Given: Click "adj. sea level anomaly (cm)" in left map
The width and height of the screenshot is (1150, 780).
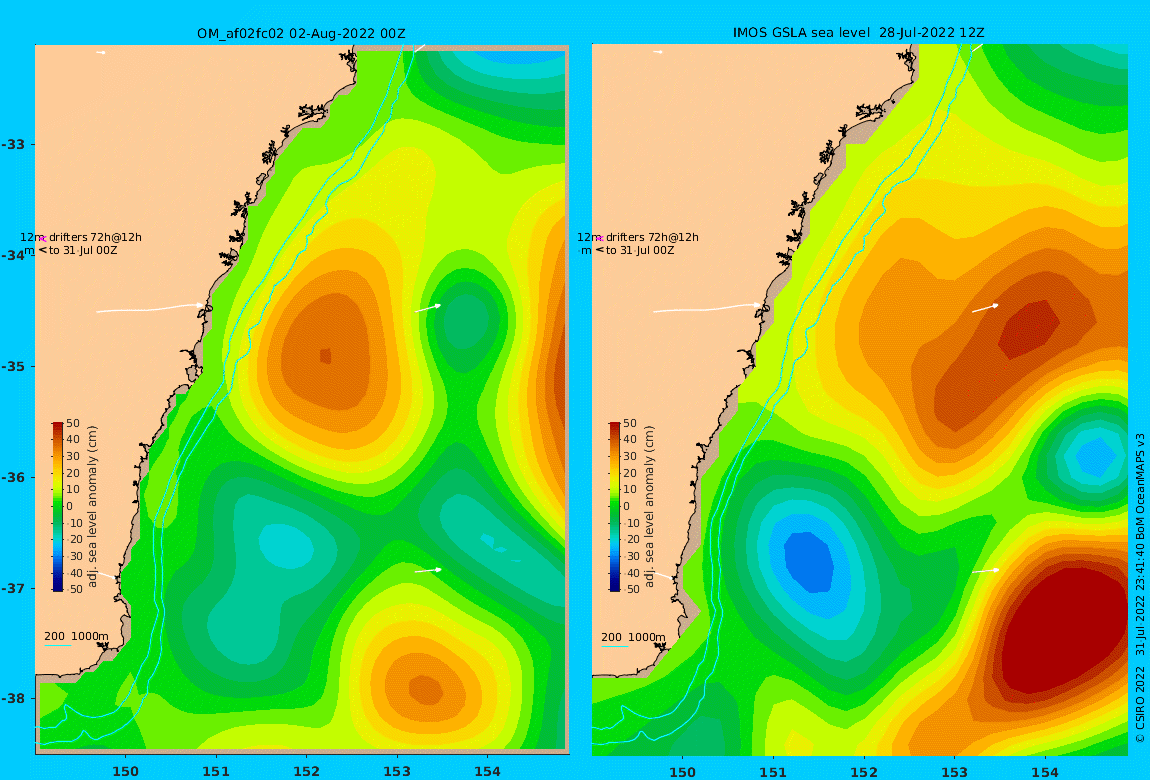Looking at the screenshot, I should tap(92, 506).
